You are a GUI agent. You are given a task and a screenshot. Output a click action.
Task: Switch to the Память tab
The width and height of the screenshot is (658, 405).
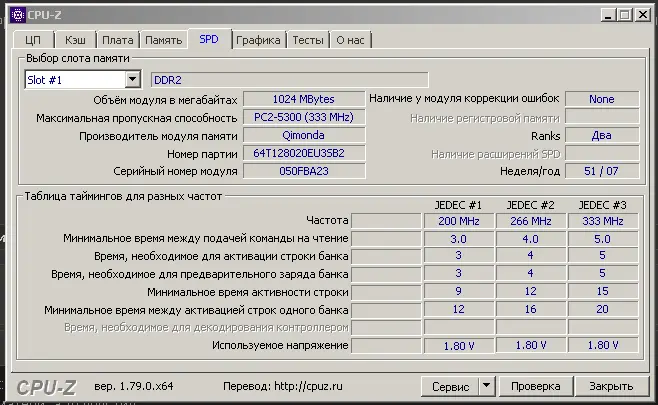tap(164, 40)
